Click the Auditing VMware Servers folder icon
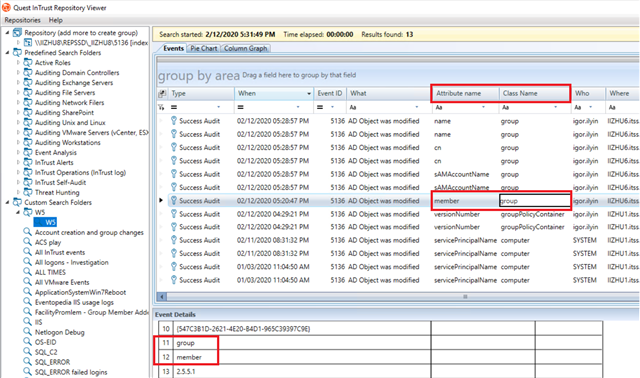 (x=28, y=133)
